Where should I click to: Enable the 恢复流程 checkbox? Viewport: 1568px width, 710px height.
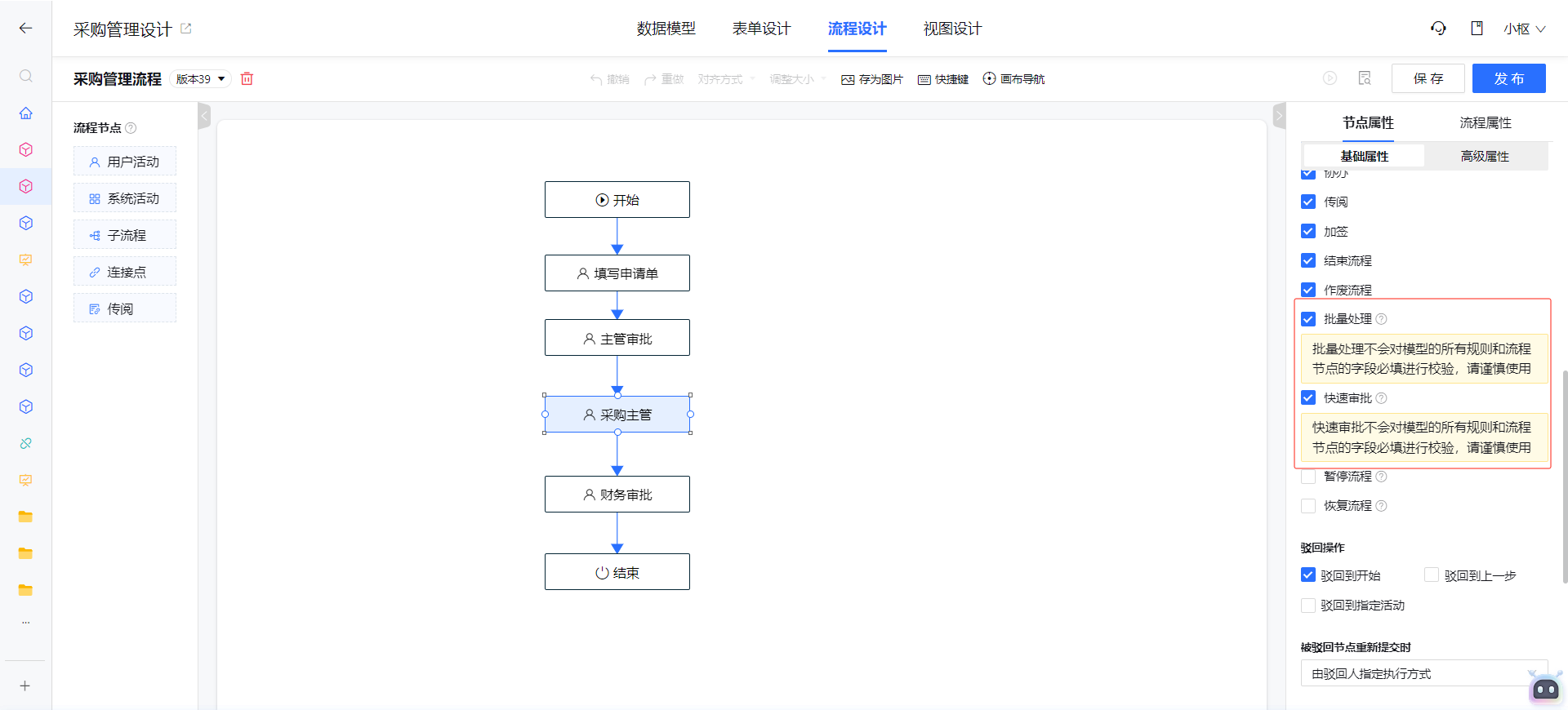1308,506
